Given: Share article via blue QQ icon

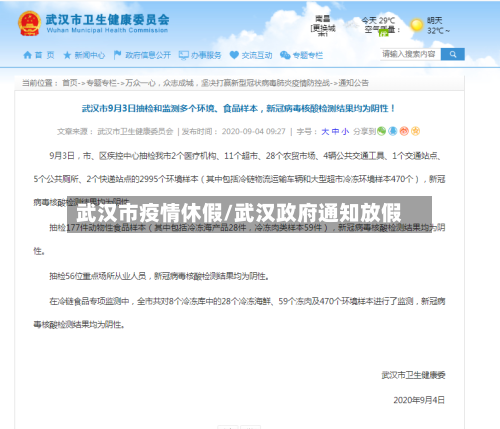Looking at the screenshot, I should tap(393, 131).
